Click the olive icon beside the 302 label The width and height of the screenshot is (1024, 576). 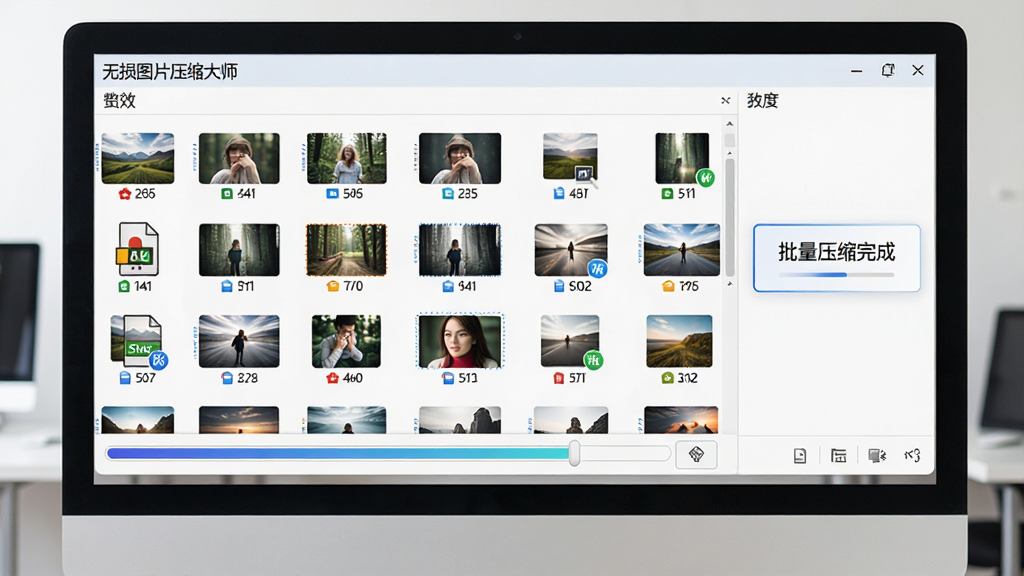[x=667, y=378]
